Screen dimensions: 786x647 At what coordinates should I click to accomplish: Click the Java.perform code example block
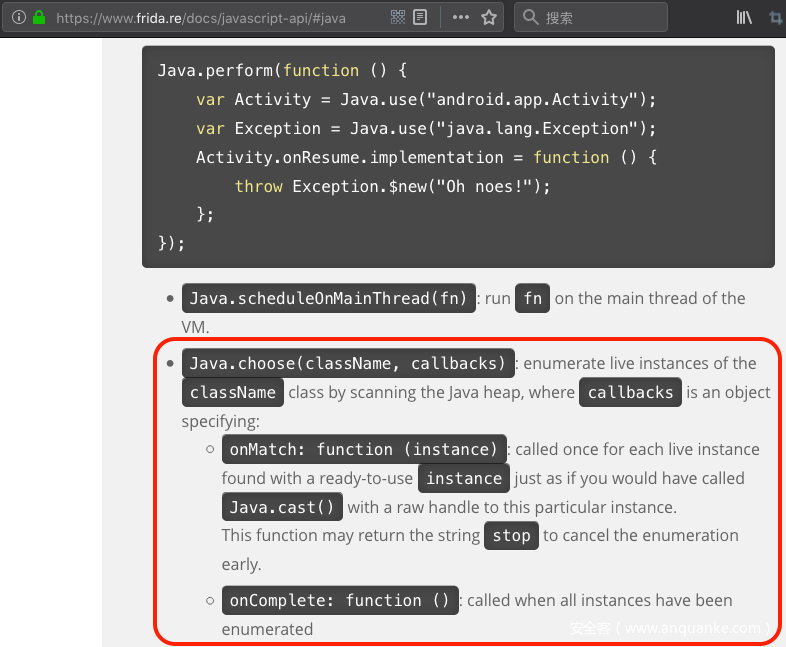pyautogui.click(x=458, y=156)
